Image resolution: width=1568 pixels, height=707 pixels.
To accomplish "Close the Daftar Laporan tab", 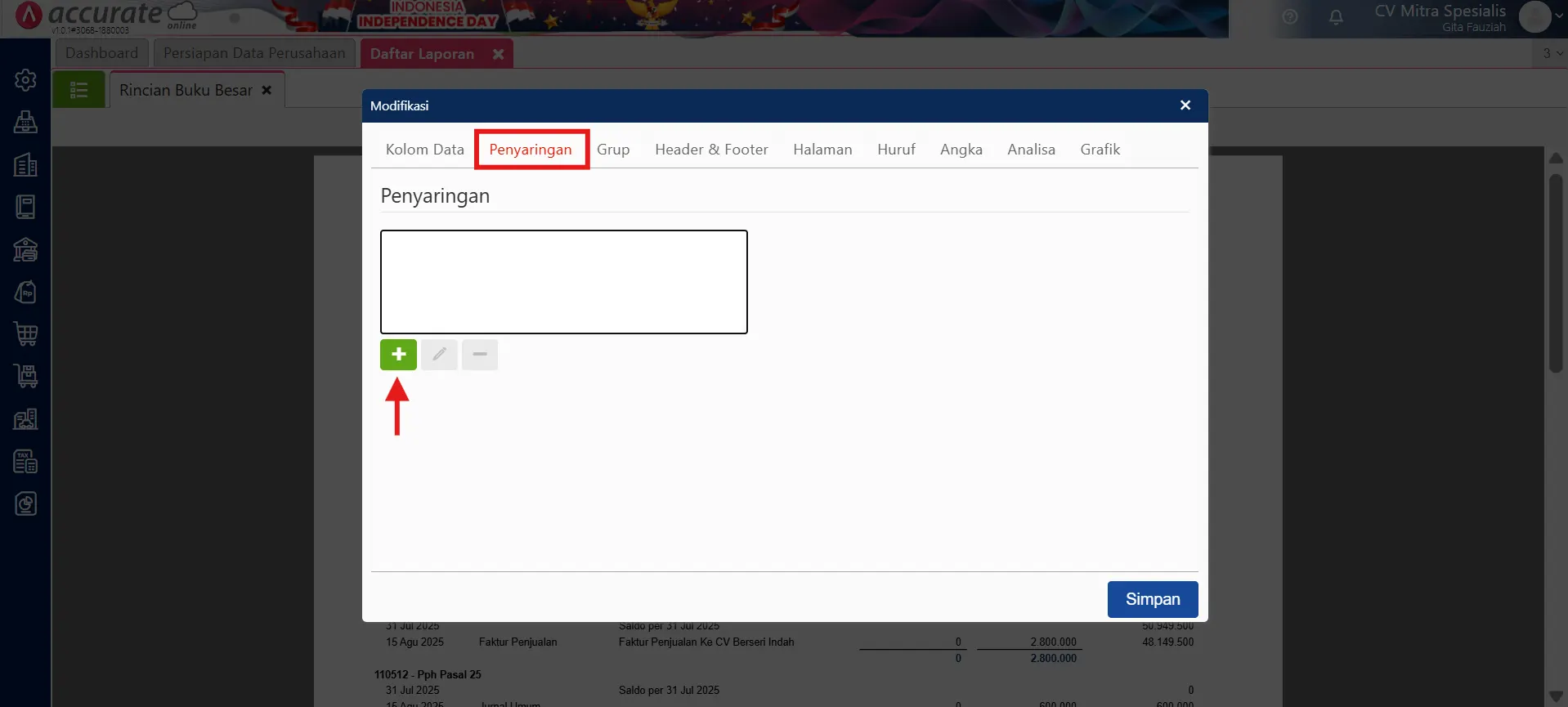I will coord(498,54).
